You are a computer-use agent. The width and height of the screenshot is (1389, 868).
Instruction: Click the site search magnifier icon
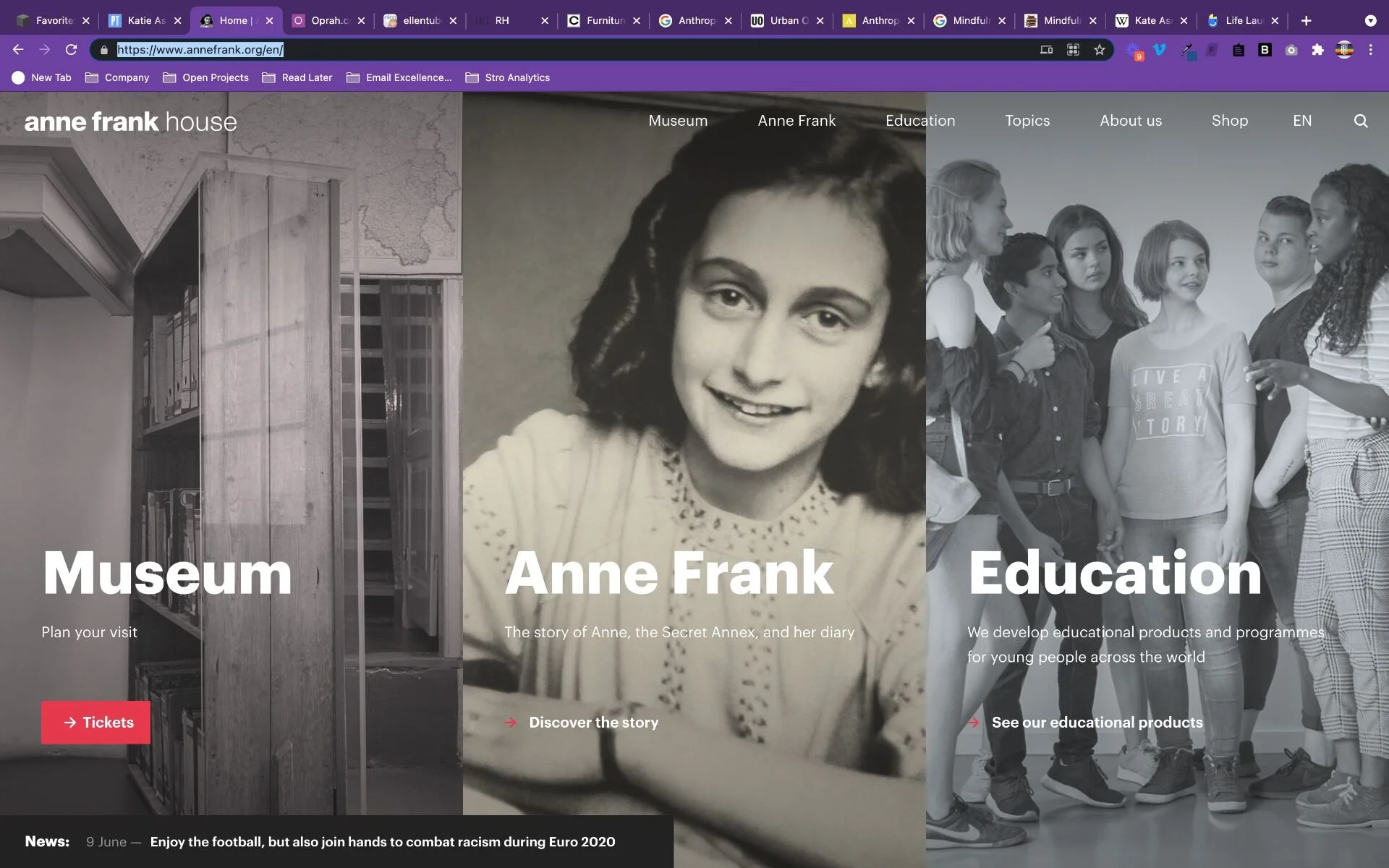click(x=1360, y=121)
